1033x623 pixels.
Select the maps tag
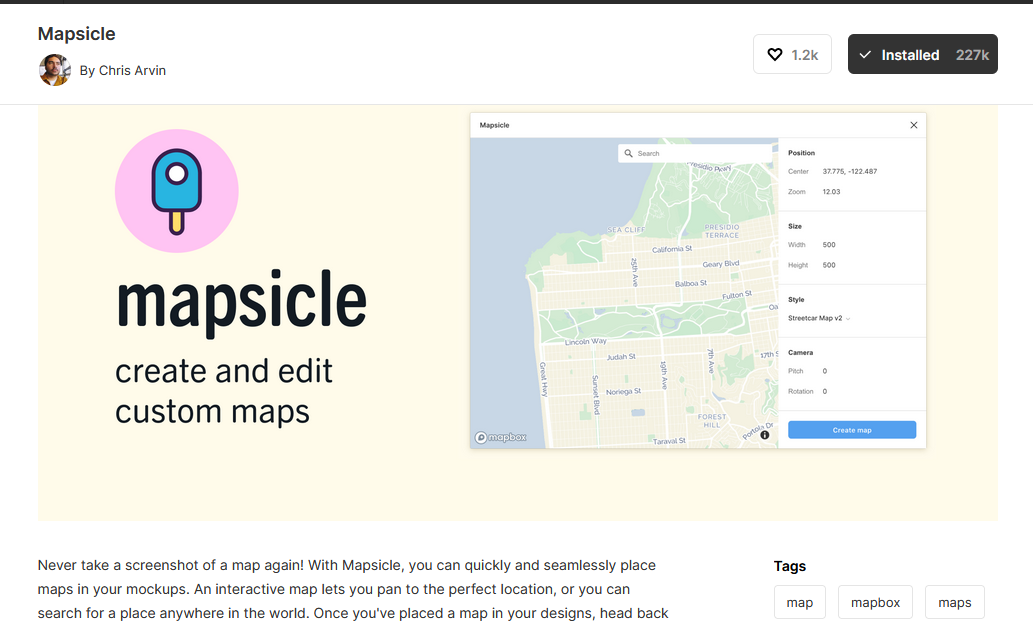(954, 602)
